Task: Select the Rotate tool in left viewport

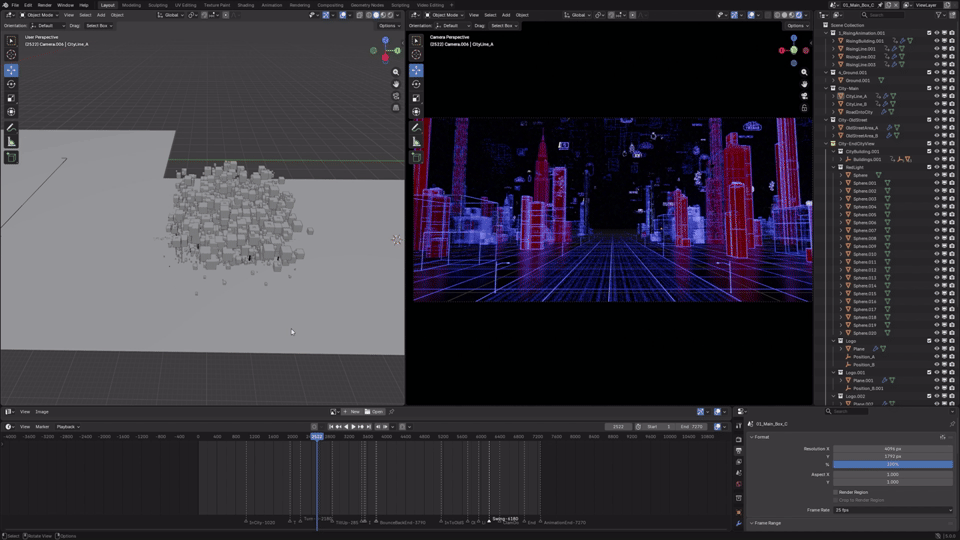Action: click(x=11, y=84)
